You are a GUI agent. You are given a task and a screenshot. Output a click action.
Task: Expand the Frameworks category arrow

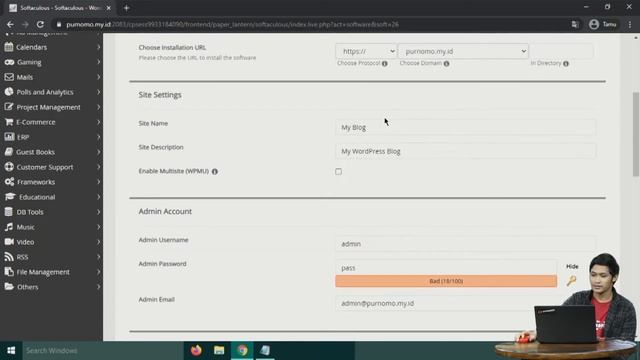98,182
